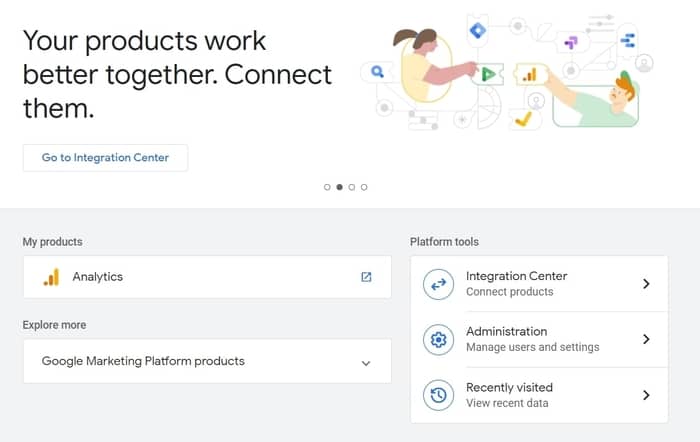Click the Integration Center arrows icon

(438, 284)
